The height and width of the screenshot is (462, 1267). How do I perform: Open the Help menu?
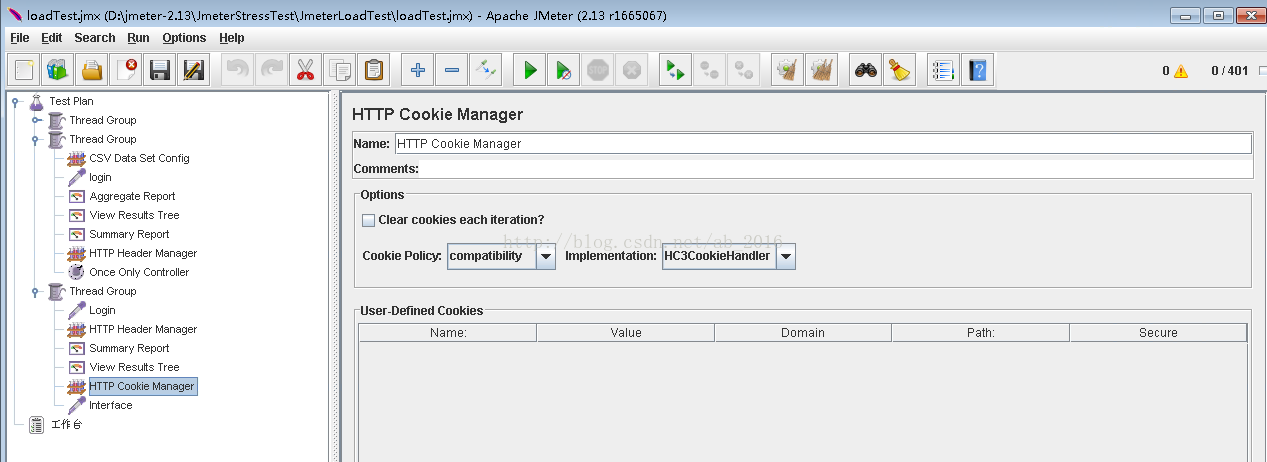[x=231, y=38]
